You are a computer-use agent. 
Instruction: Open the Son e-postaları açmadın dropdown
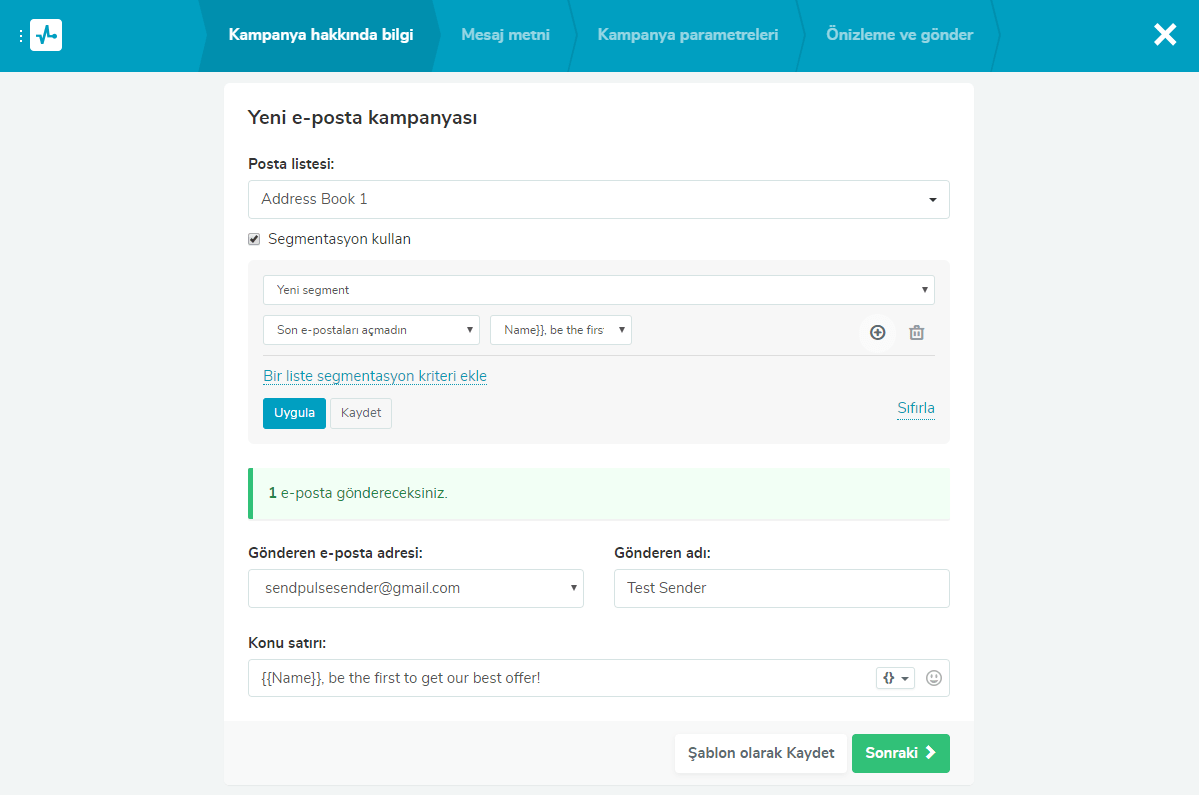pyautogui.click(x=371, y=330)
